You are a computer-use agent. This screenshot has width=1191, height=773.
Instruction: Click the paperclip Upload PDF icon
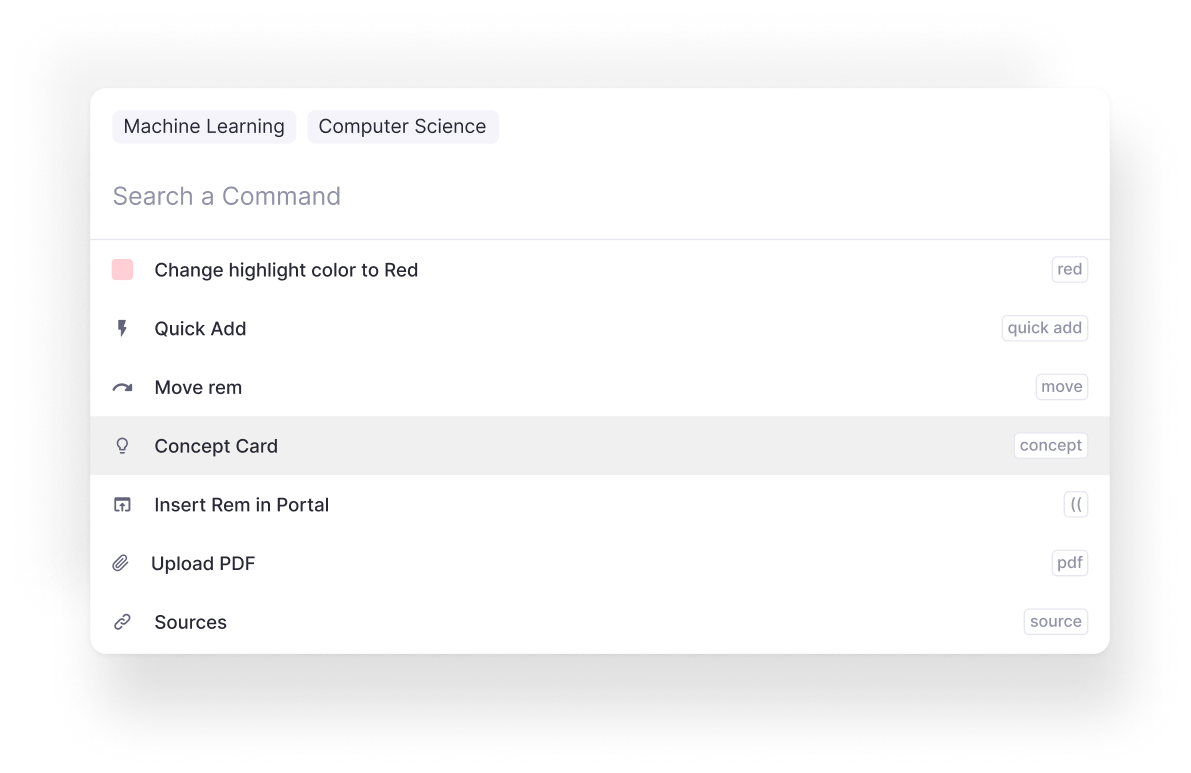pos(121,563)
